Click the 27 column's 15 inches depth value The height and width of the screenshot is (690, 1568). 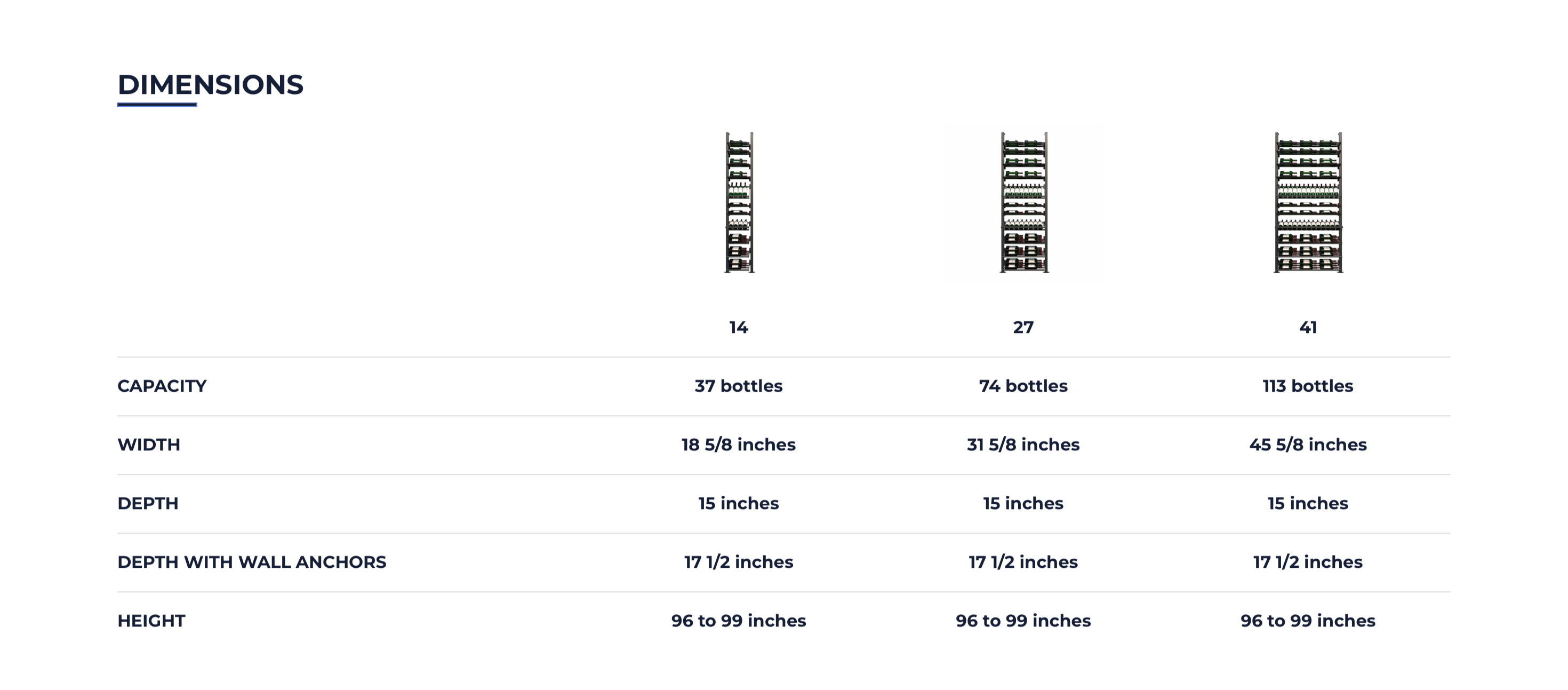(1023, 504)
